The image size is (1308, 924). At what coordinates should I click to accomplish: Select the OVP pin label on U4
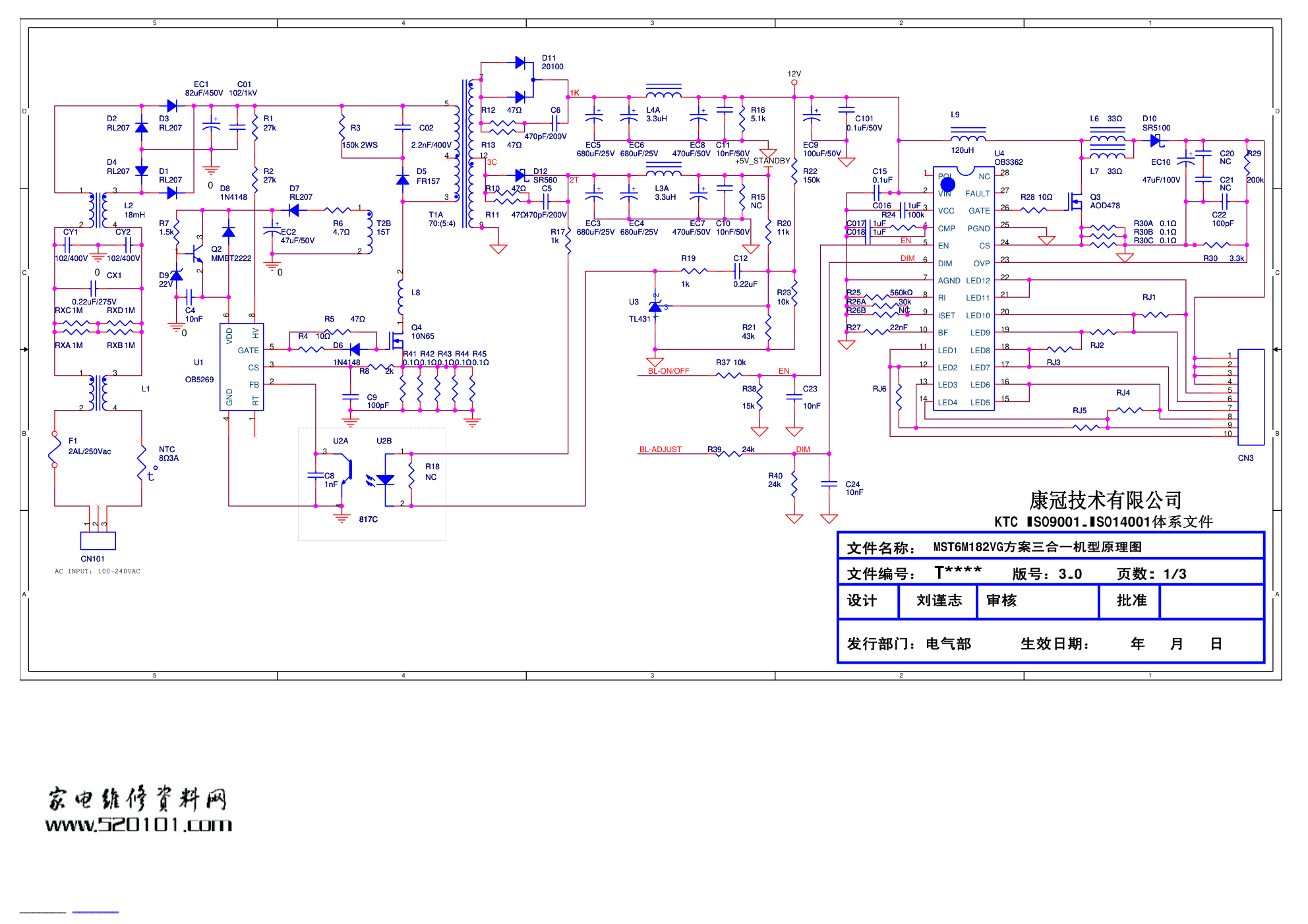(982, 264)
